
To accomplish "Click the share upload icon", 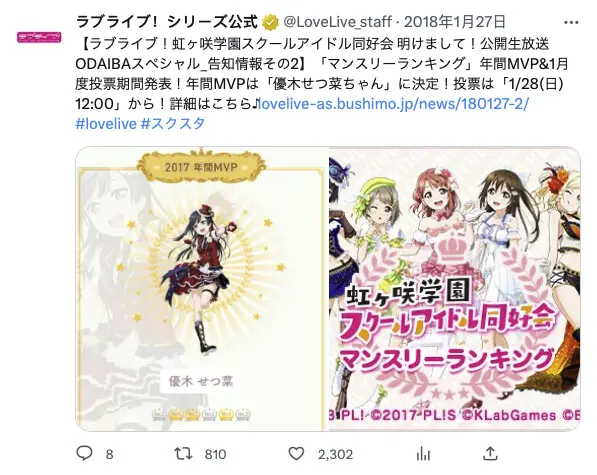I will (x=490, y=453).
